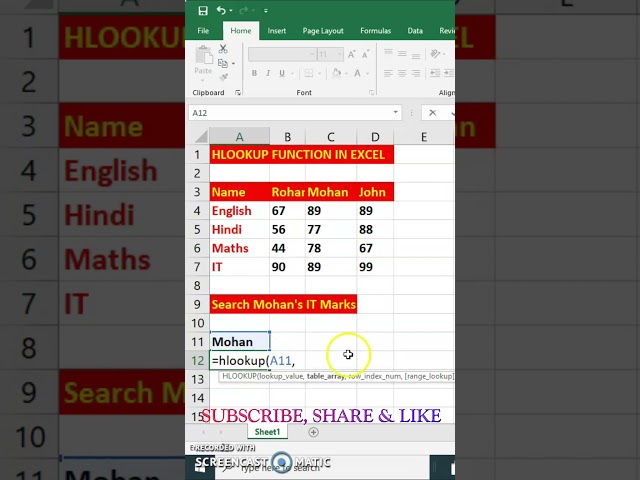Click the IT label cell in row 7
The height and width of the screenshot is (480, 640).
click(x=240, y=267)
